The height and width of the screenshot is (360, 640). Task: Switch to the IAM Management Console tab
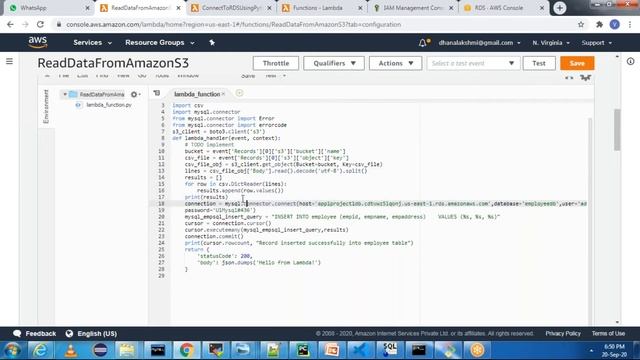coord(413,8)
